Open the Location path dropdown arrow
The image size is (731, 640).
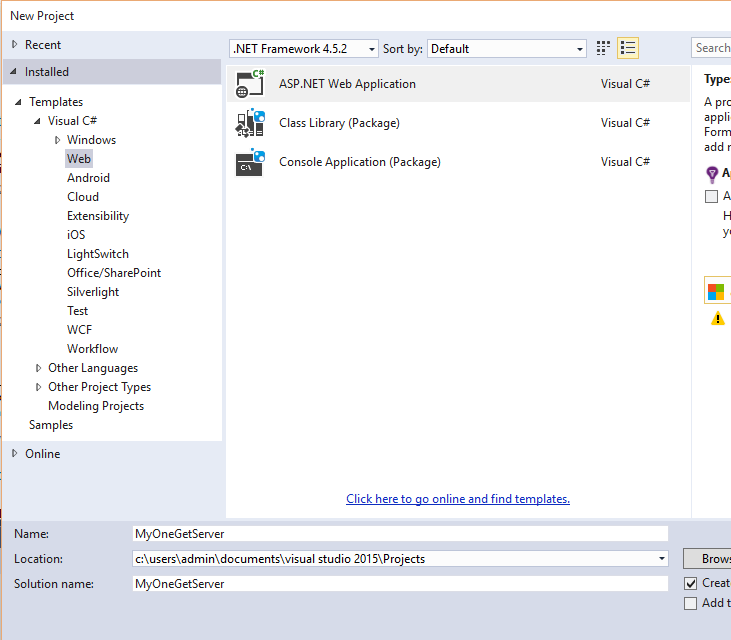pyautogui.click(x=662, y=558)
